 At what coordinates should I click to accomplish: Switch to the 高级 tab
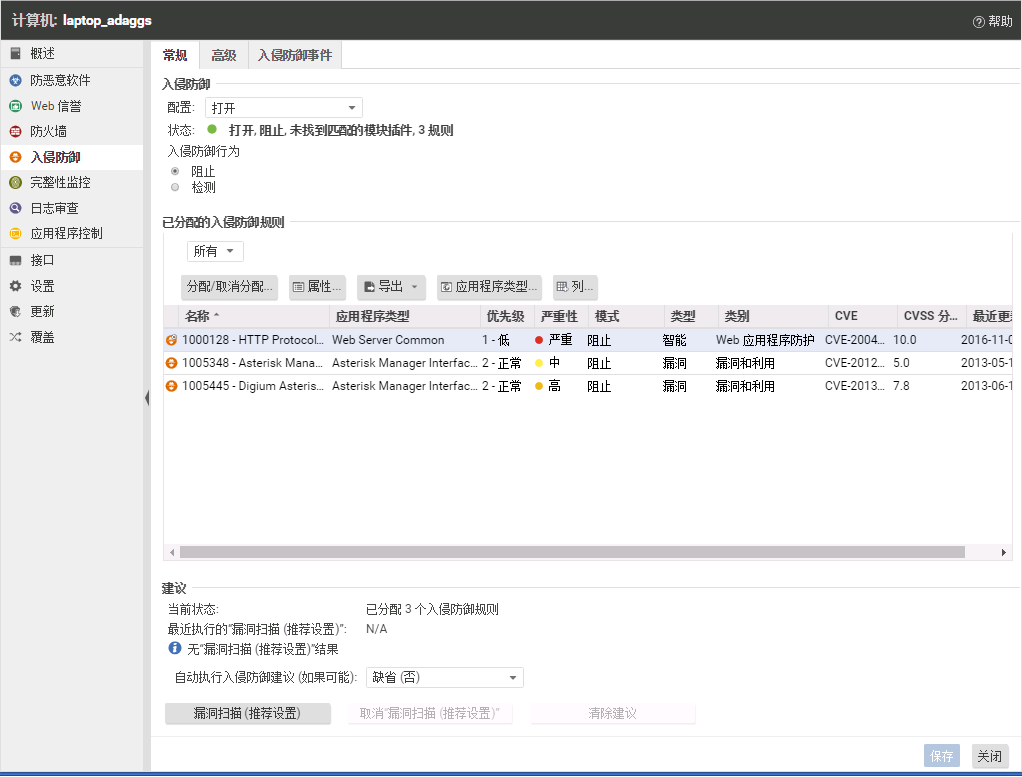[x=223, y=55]
